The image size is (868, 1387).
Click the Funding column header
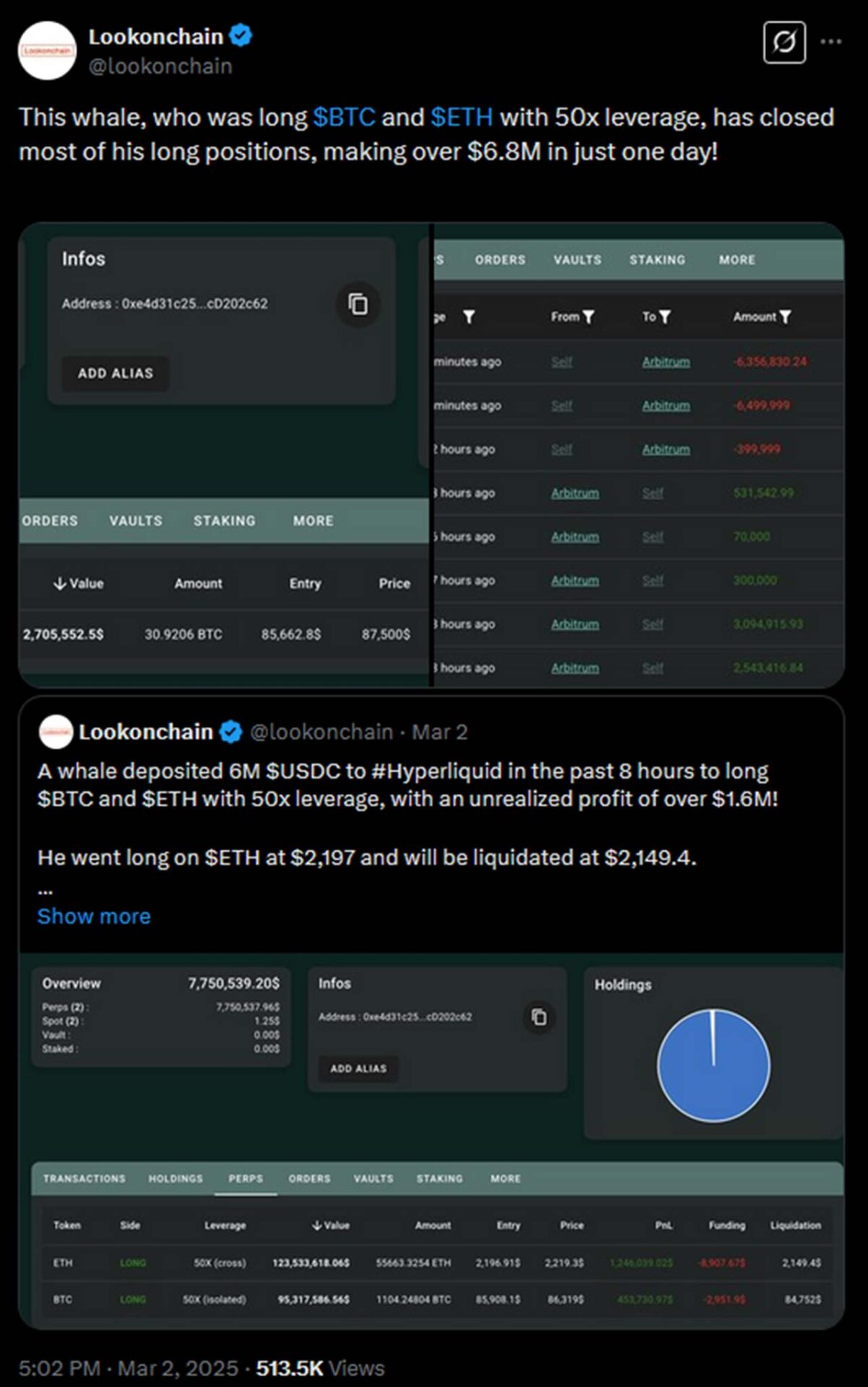pyautogui.click(x=726, y=1225)
